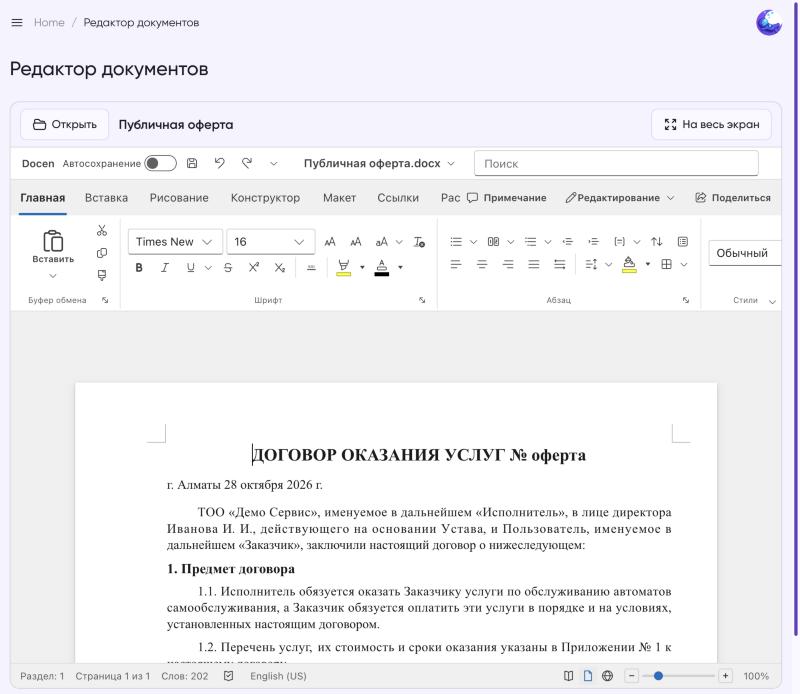Open font size 16 dropdown

coord(270,242)
